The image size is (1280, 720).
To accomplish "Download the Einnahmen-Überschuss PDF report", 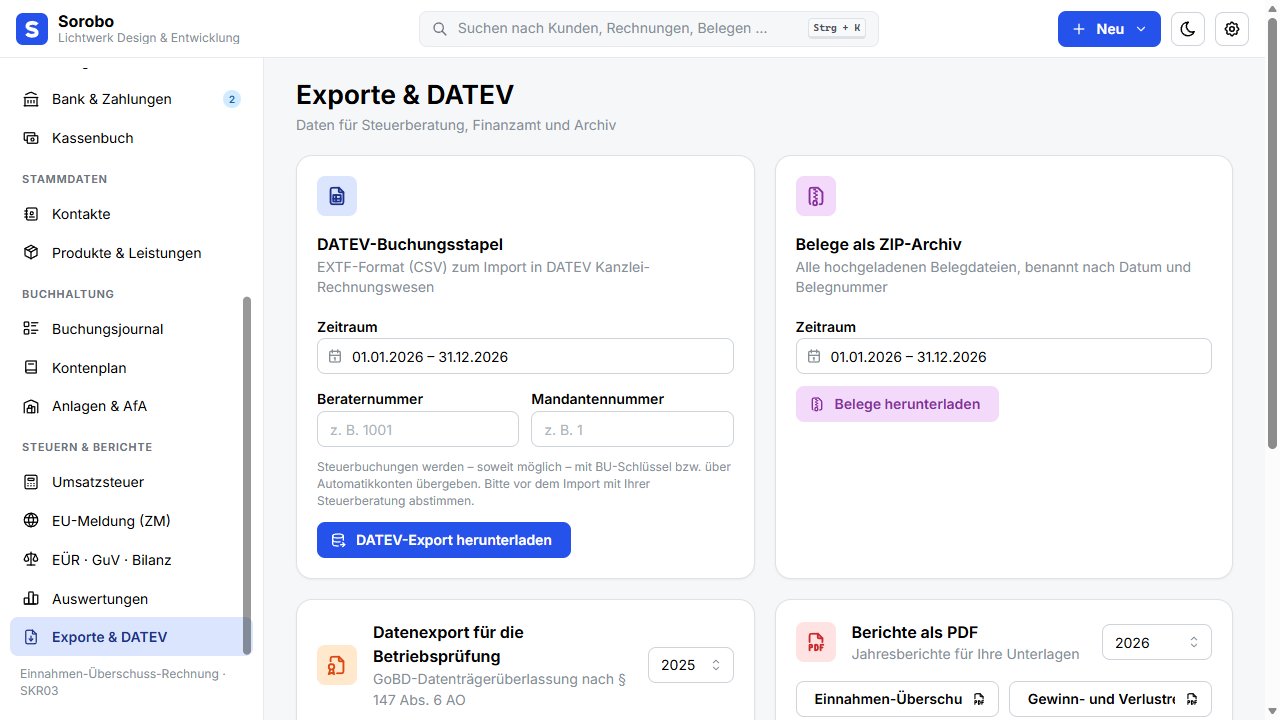I will click(x=897, y=699).
